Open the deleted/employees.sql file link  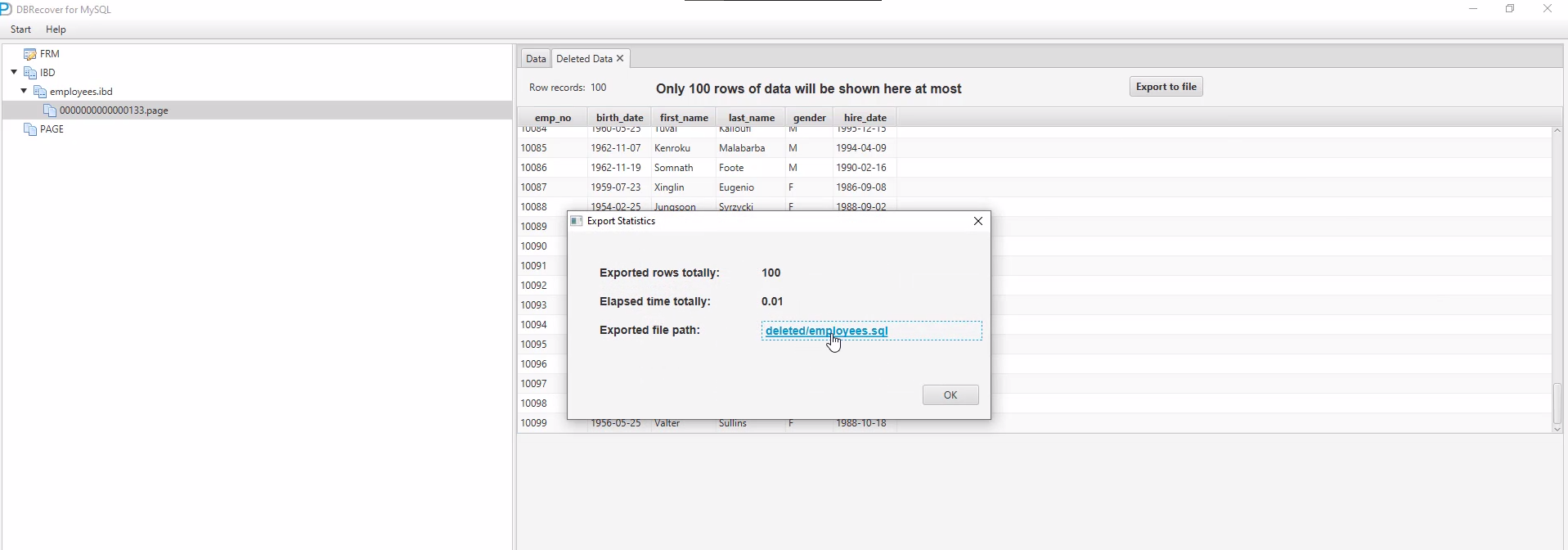[826, 331]
